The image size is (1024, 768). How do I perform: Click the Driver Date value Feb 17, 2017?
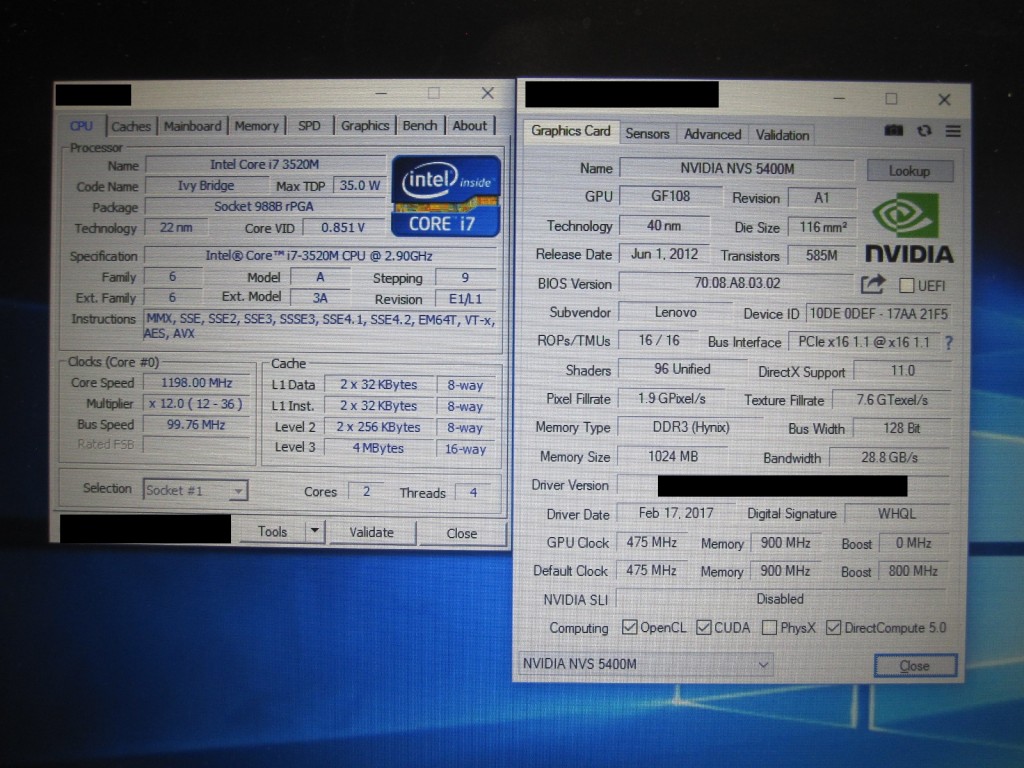(x=676, y=513)
